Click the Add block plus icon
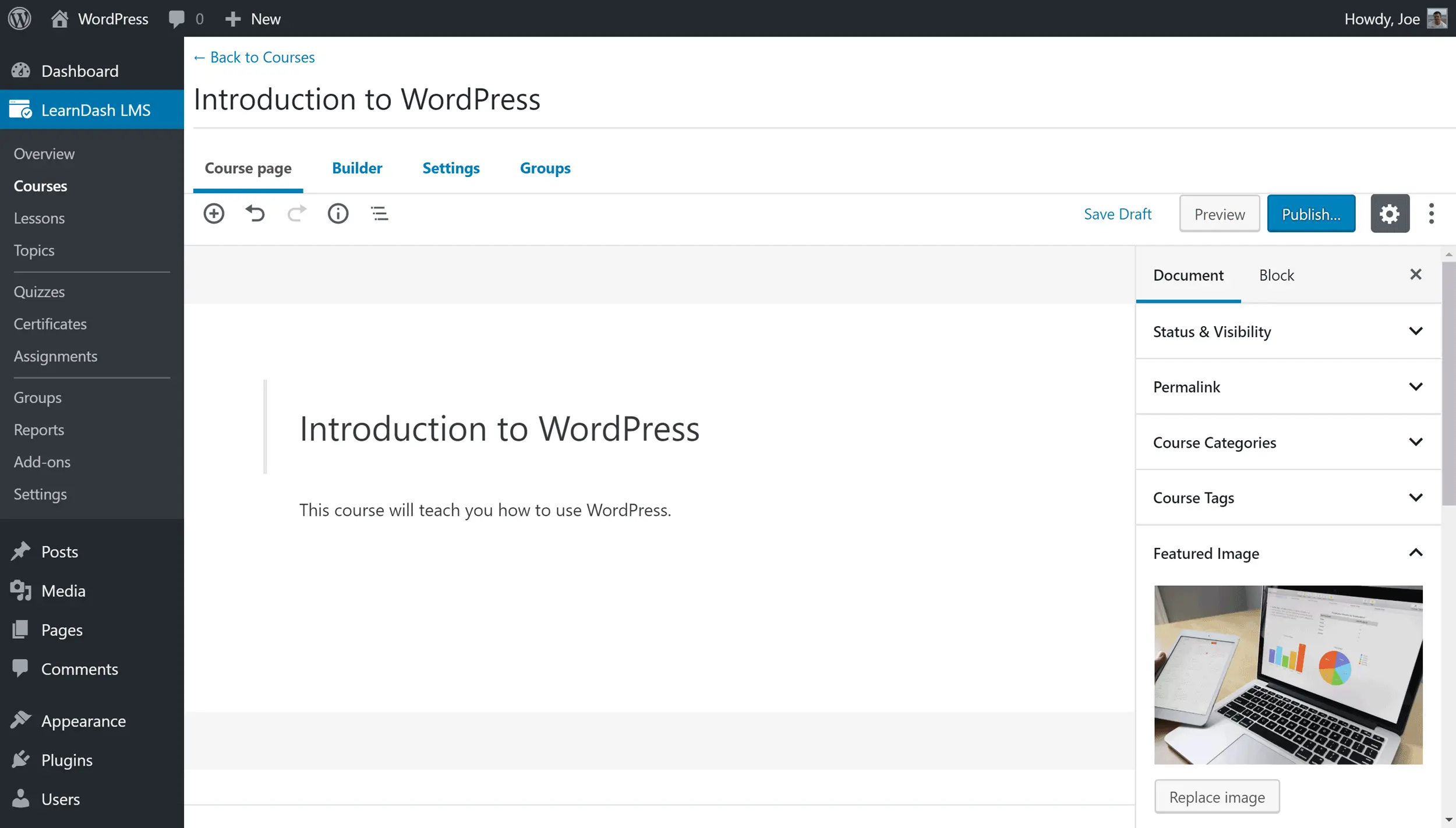This screenshot has height=828, width=1456. [x=214, y=214]
